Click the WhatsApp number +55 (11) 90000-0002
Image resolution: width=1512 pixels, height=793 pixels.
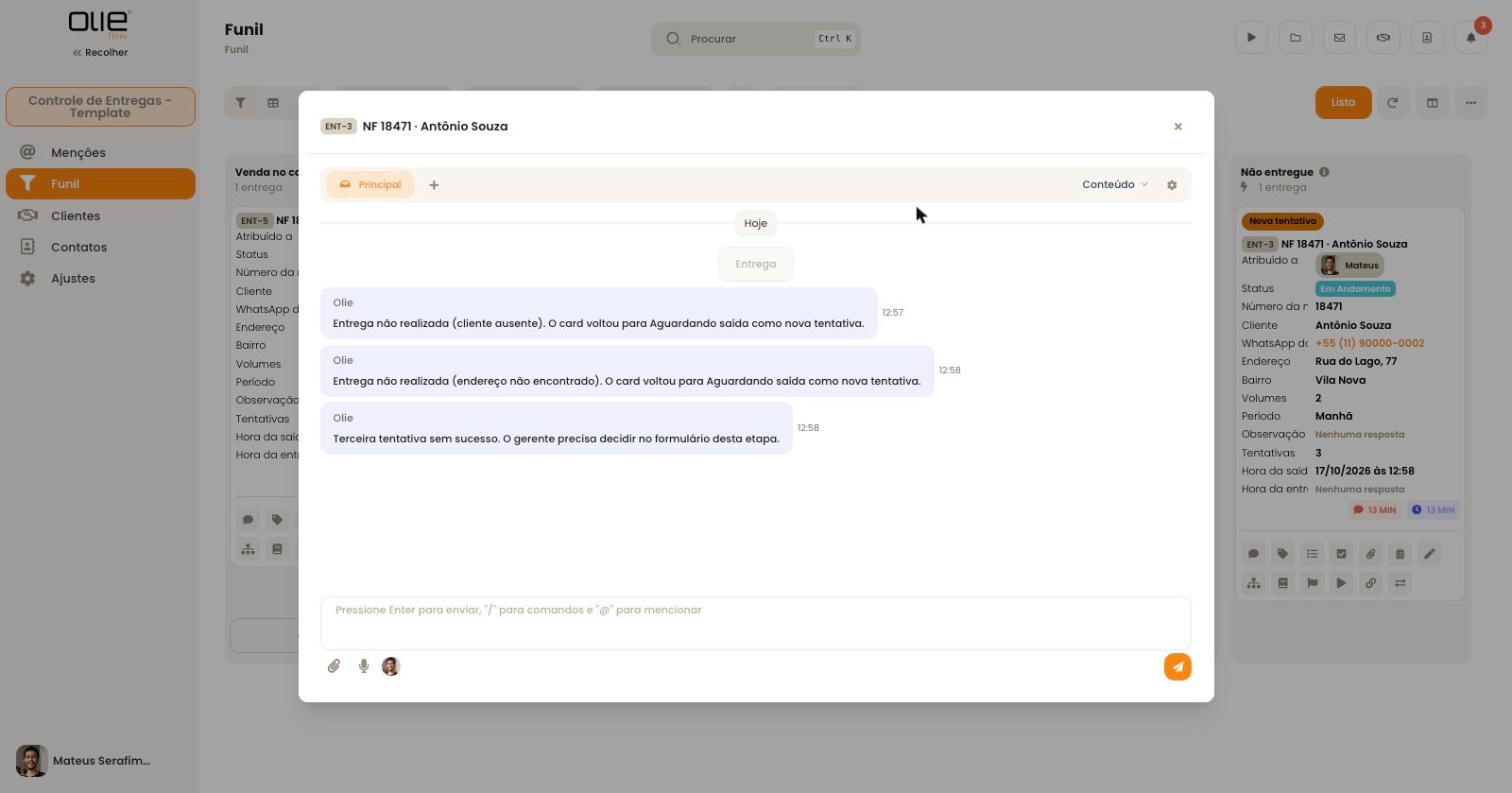[x=1369, y=343]
